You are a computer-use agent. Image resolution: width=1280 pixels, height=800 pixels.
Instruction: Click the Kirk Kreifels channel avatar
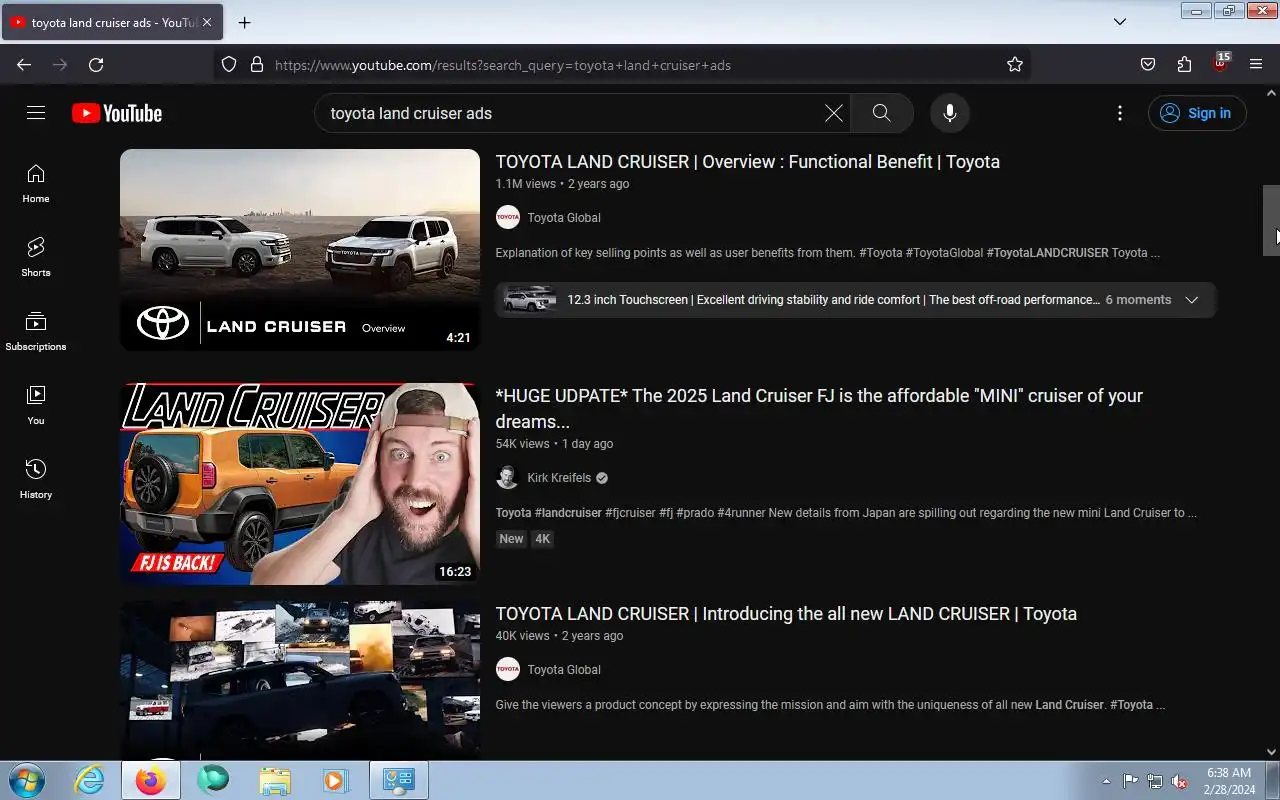click(x=508, y=478)
